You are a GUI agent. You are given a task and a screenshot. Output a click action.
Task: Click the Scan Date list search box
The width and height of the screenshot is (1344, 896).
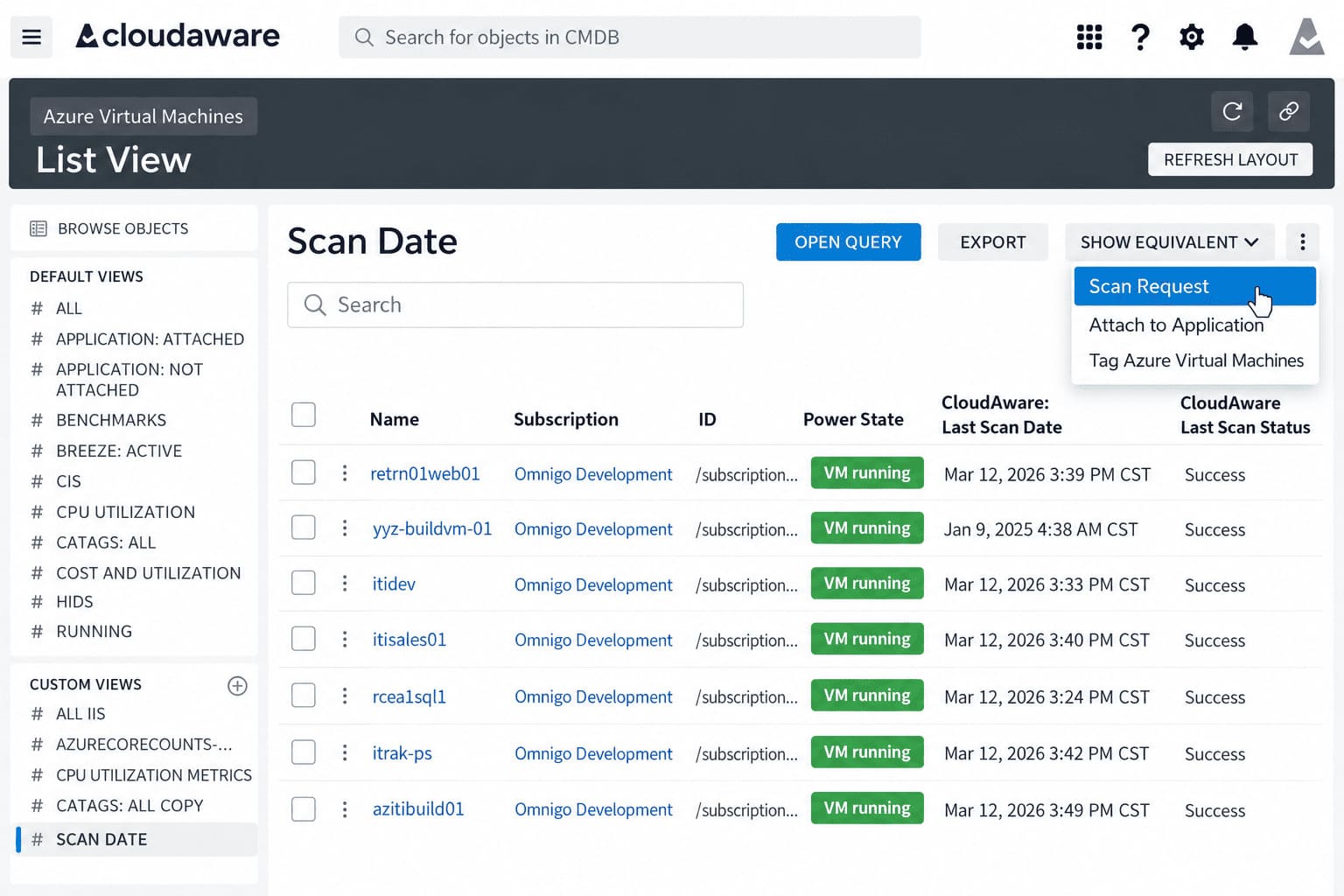tap(515, 304)
